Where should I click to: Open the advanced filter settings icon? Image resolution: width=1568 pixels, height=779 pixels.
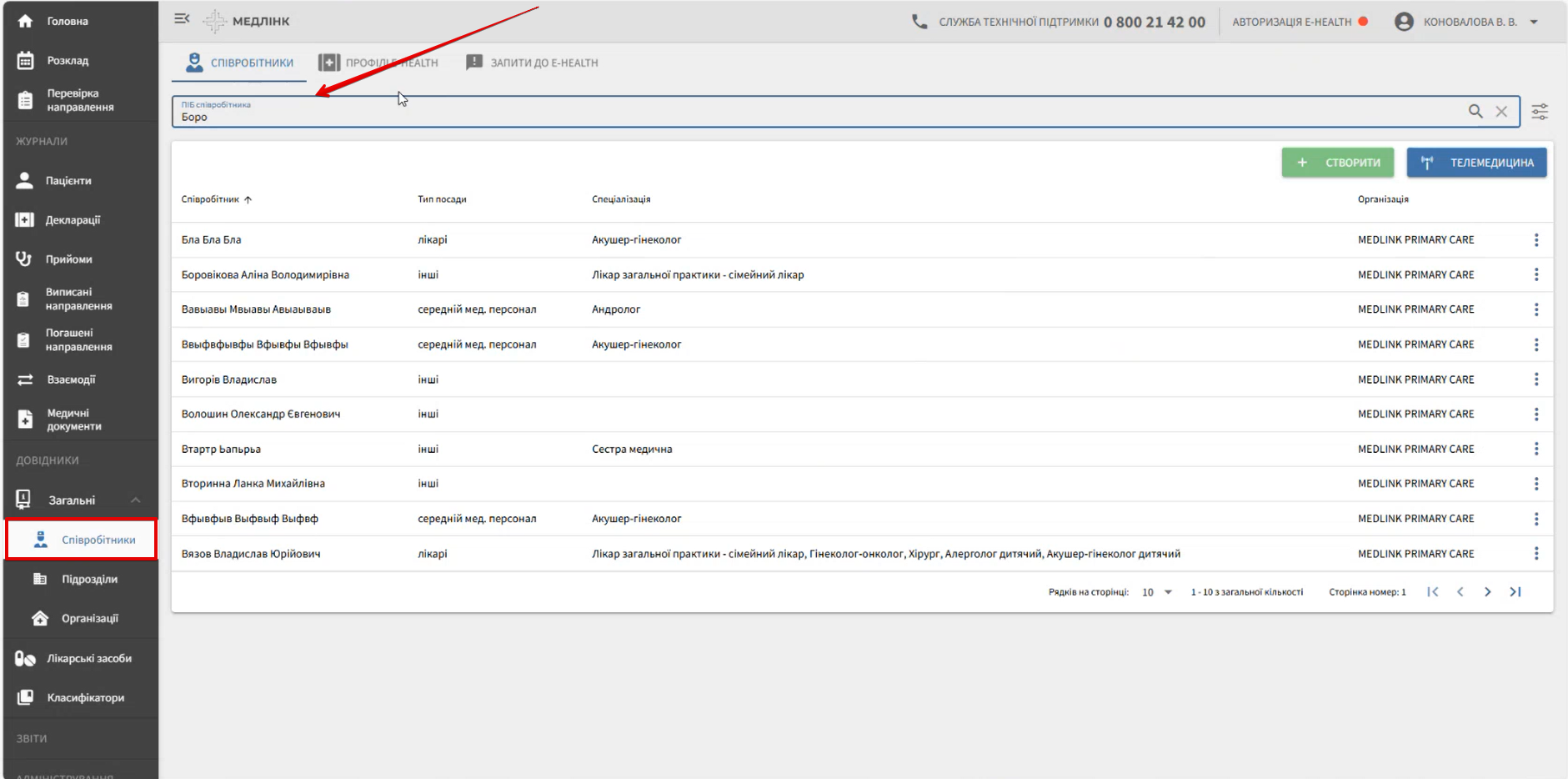tap(1540, 112)
